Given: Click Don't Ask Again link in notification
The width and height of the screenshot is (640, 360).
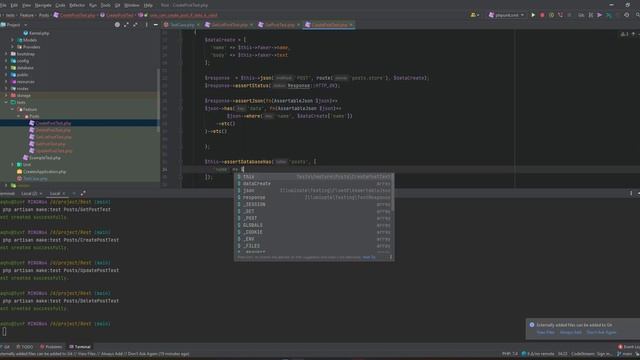Looking at the screenshot, I should tap(601, 332).
